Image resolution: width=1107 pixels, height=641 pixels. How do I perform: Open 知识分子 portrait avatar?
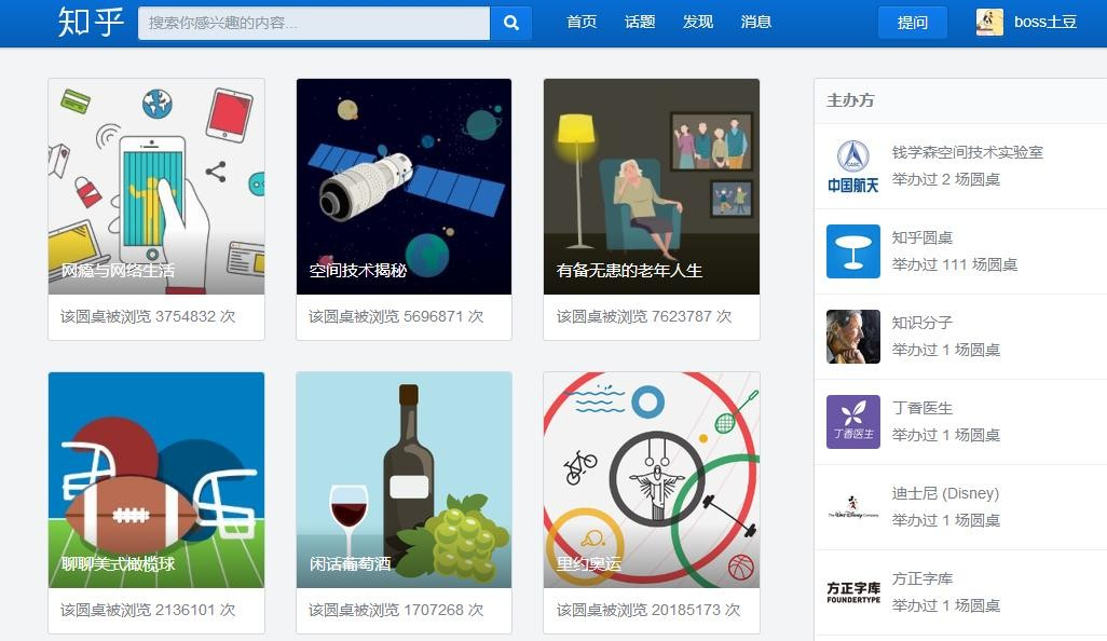tap(853, 337)
